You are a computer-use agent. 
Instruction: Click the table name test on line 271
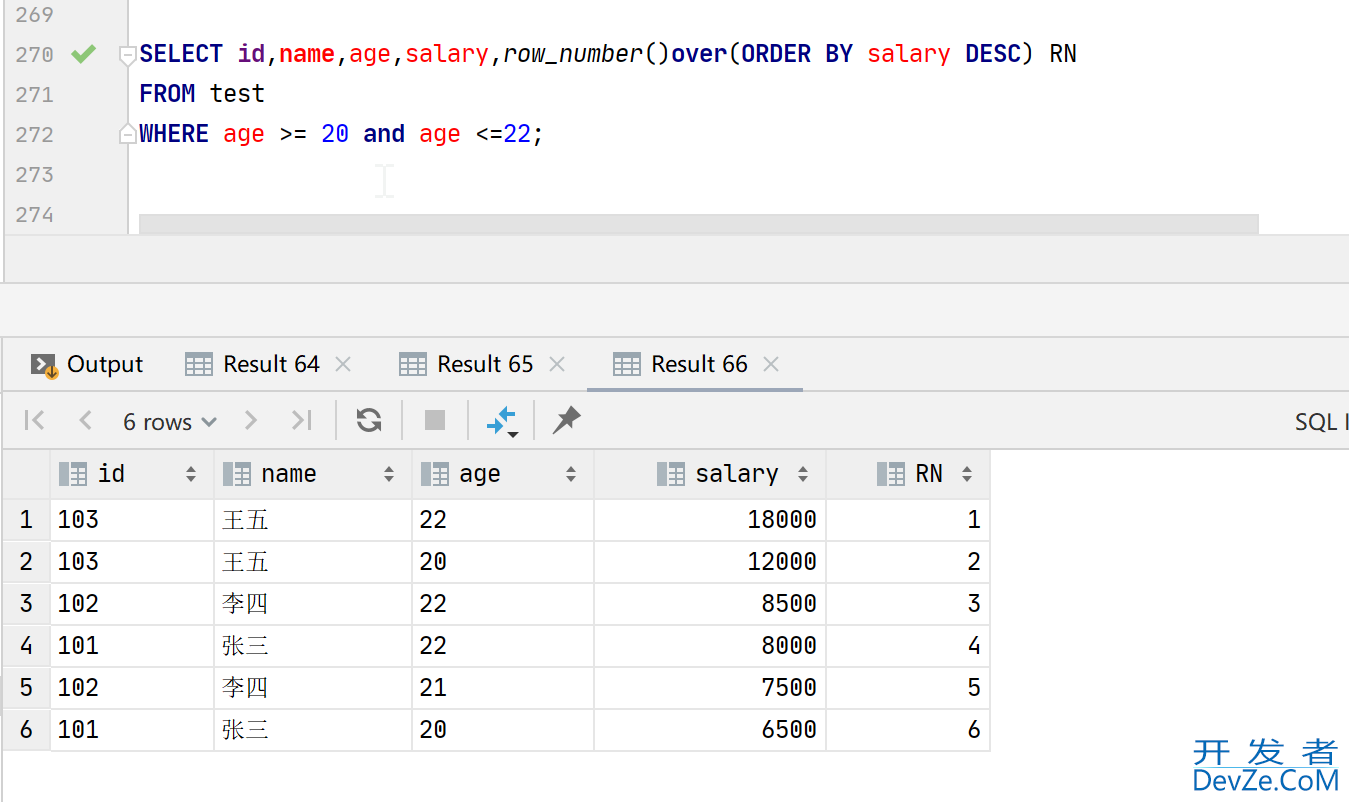[237, 94]
